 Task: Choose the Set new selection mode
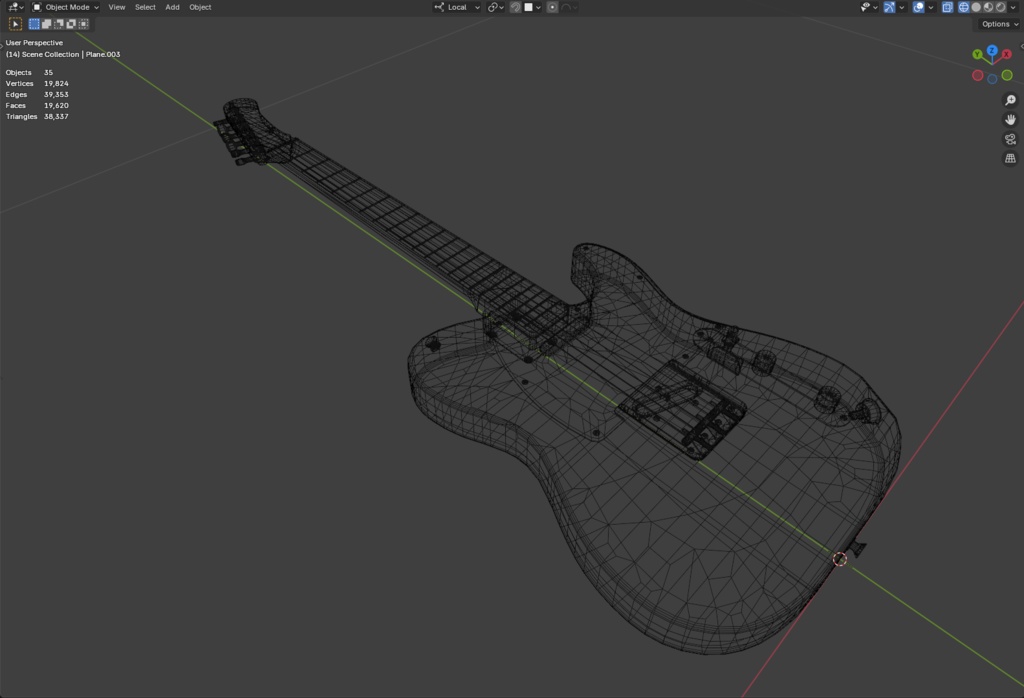point(34,24)
